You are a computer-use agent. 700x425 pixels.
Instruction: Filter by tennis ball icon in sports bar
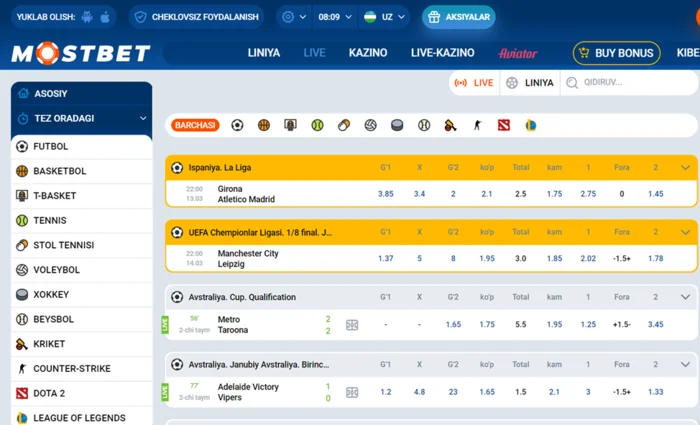pos(317,125)
